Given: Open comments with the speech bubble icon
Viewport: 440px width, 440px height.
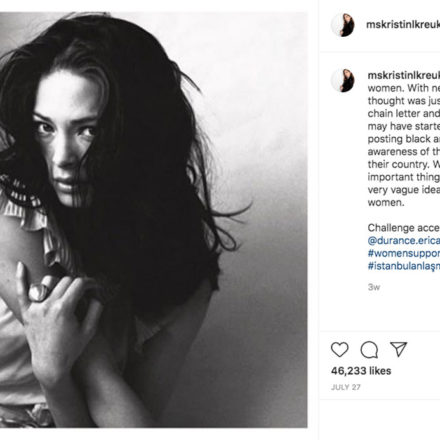Looking at the screenshot, I should point(369,350).
